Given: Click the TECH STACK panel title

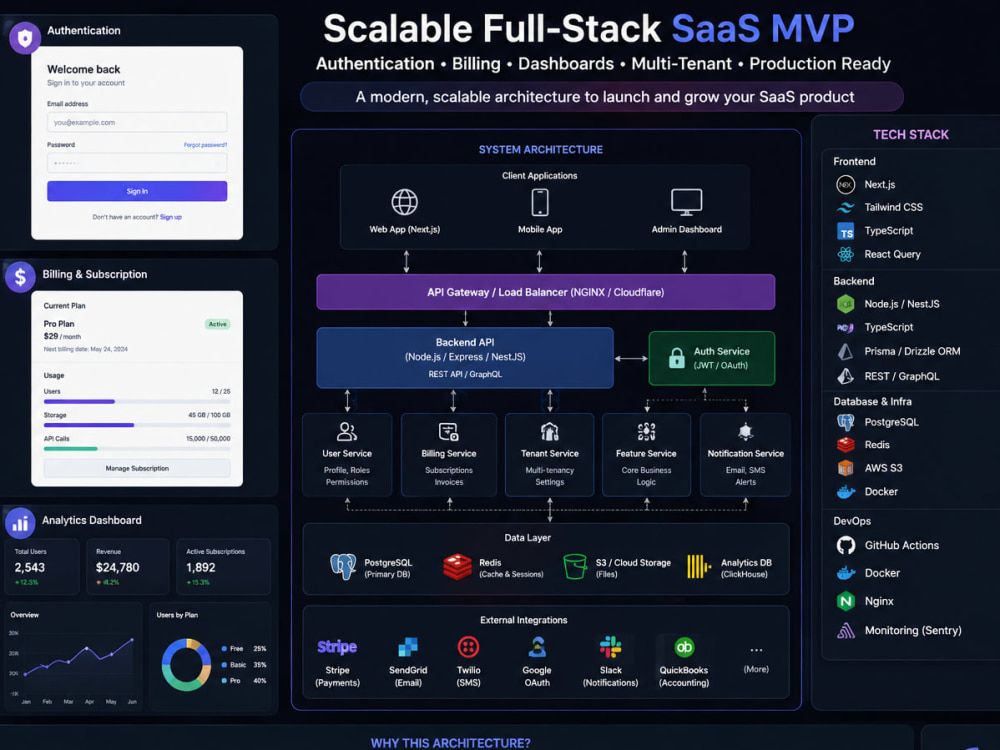Looking at the screenshot, I should coord(911,135).
